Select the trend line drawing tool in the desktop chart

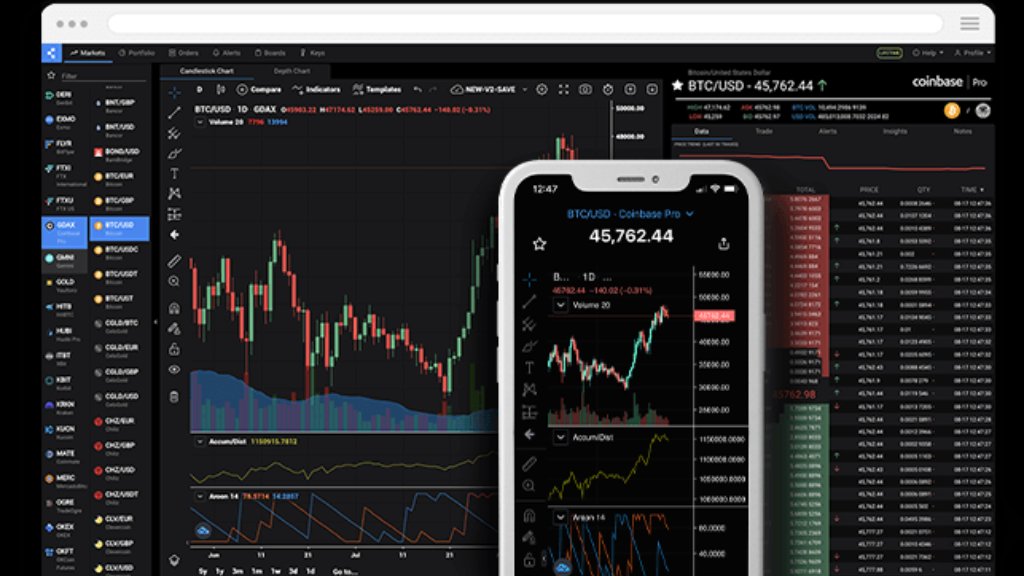[174, 113]
